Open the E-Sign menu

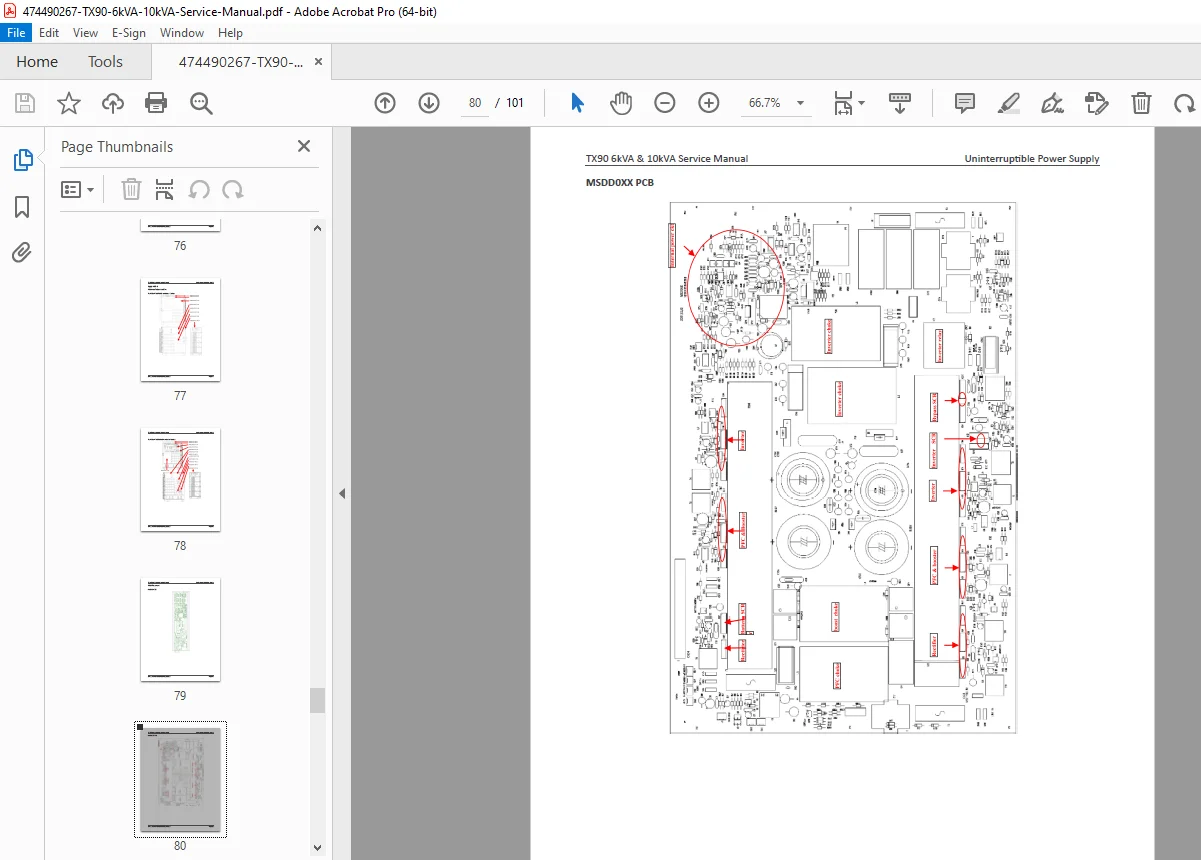[x=129, y=32]
